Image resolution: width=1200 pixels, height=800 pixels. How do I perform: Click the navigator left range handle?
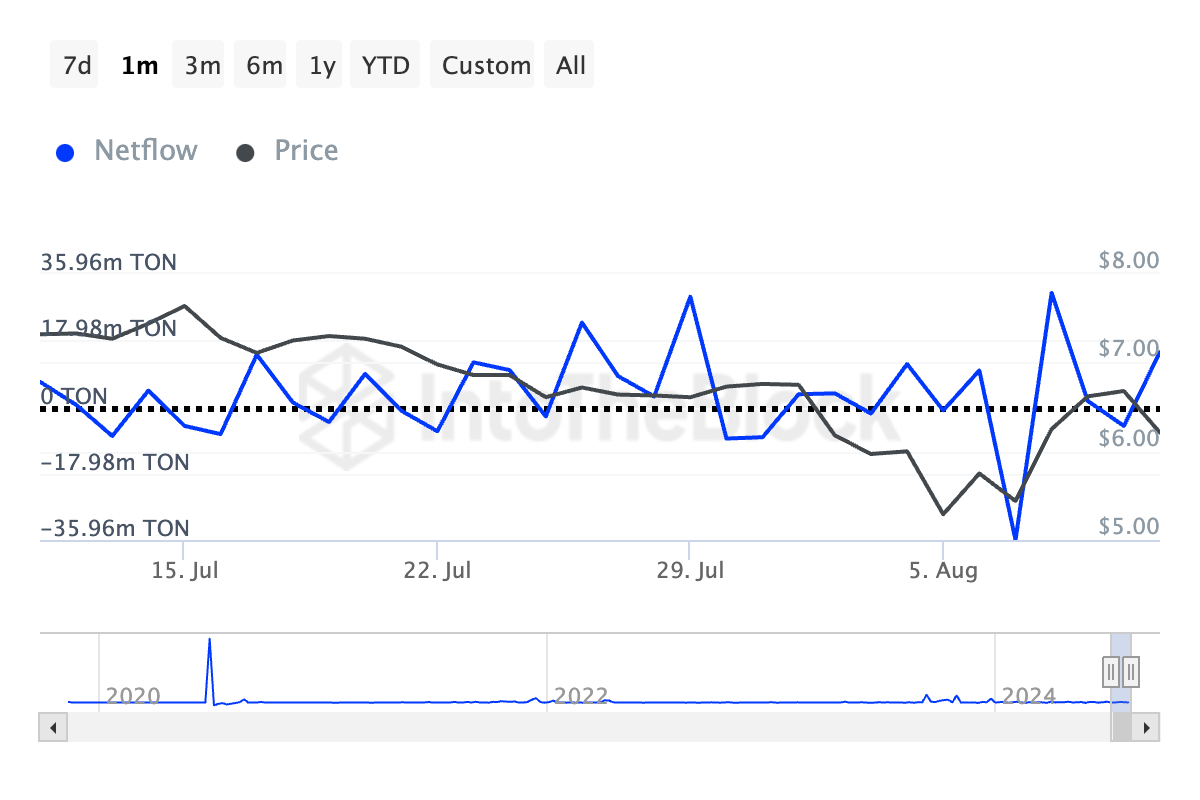[1111, 670]
